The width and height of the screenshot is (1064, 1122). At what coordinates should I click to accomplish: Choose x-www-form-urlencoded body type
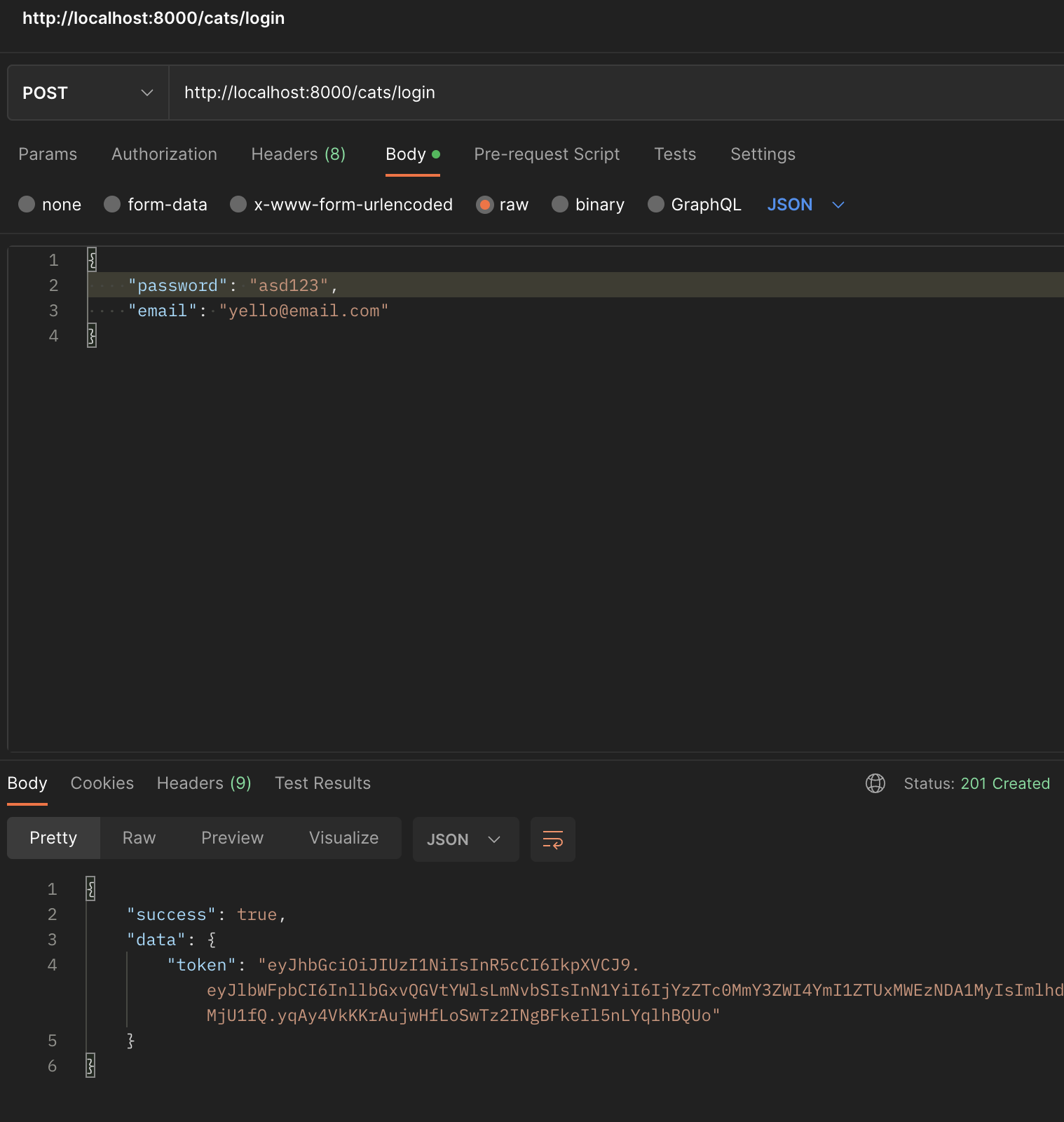pyautogui.click(x=238, y=204)
